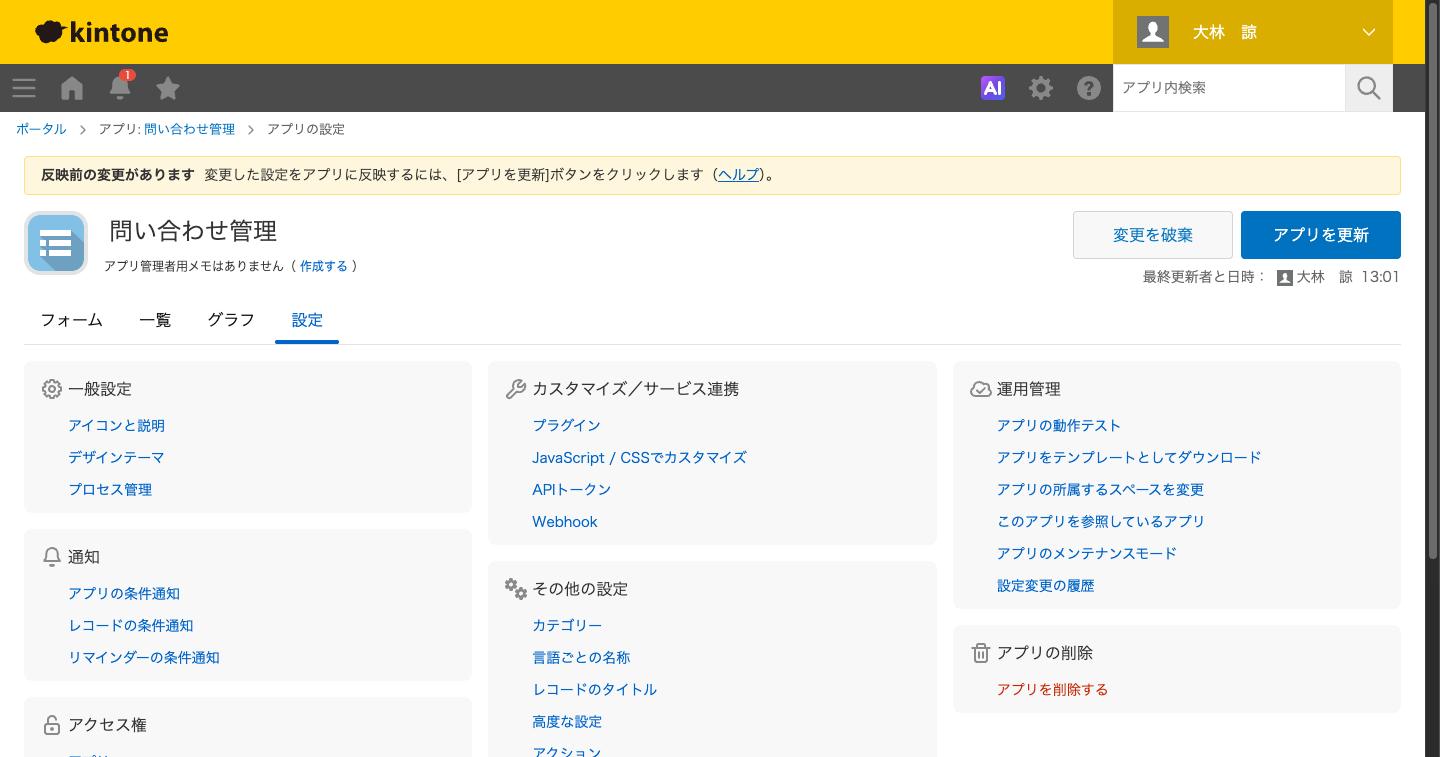Click the アプリの削除 trash icon
This screenshot has height=757, width=1440.
[981, 653]
